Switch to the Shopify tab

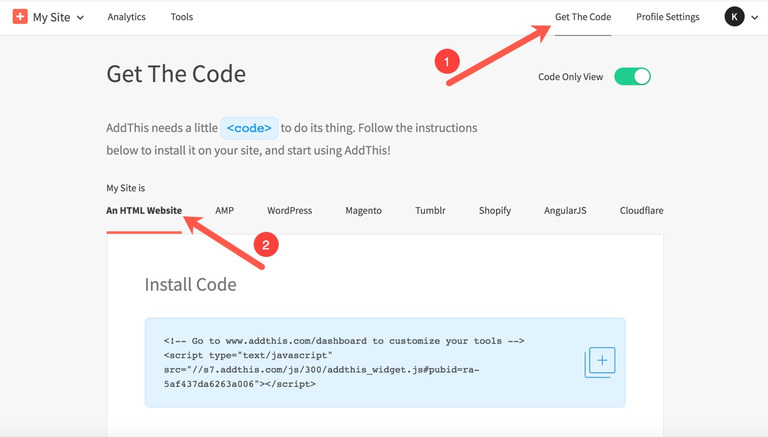click(x=495, y=211)
